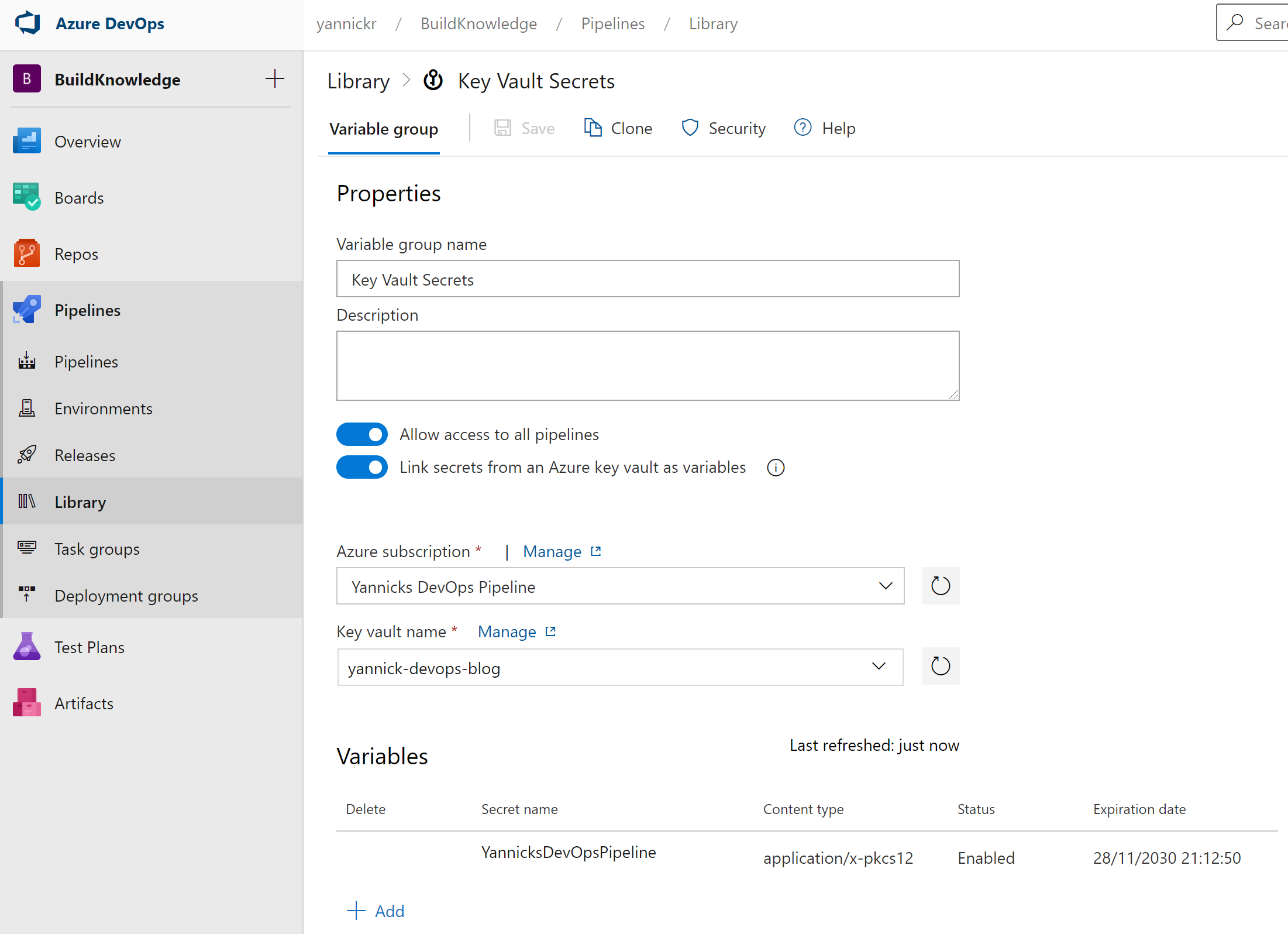Image resolution: width=1288 pixels, height=934 pixels.
Task: Disable Link secrets from Azure key vault
Action: [x=362, y=467]
